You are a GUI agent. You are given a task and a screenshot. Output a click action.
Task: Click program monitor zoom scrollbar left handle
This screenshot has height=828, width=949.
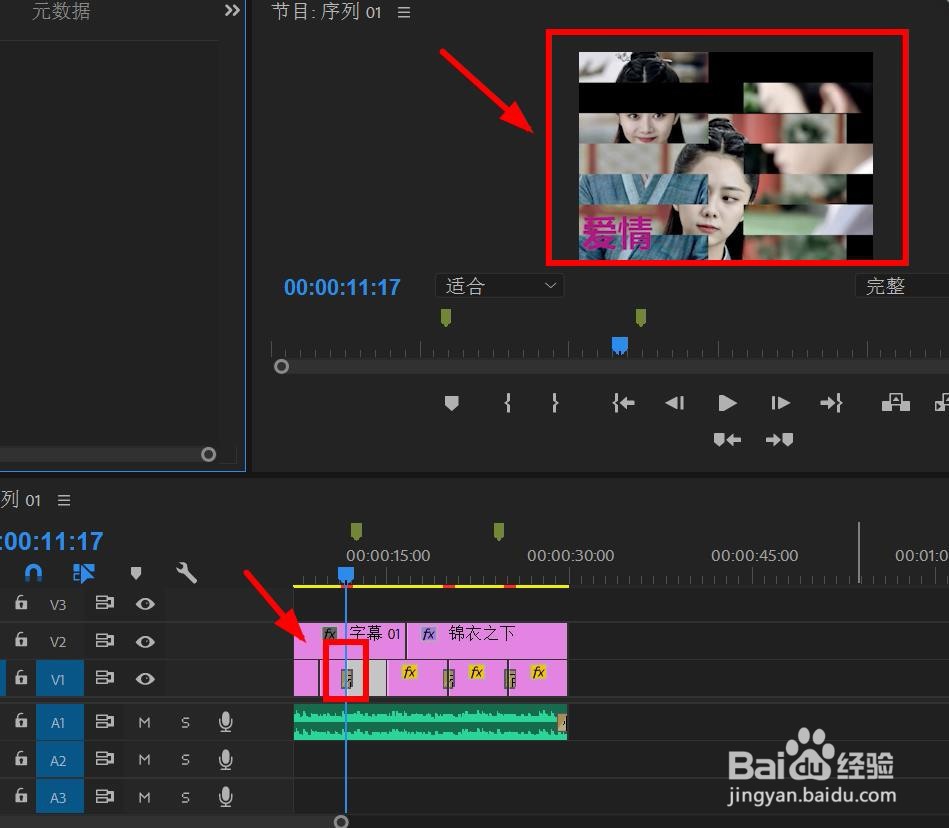281,366
